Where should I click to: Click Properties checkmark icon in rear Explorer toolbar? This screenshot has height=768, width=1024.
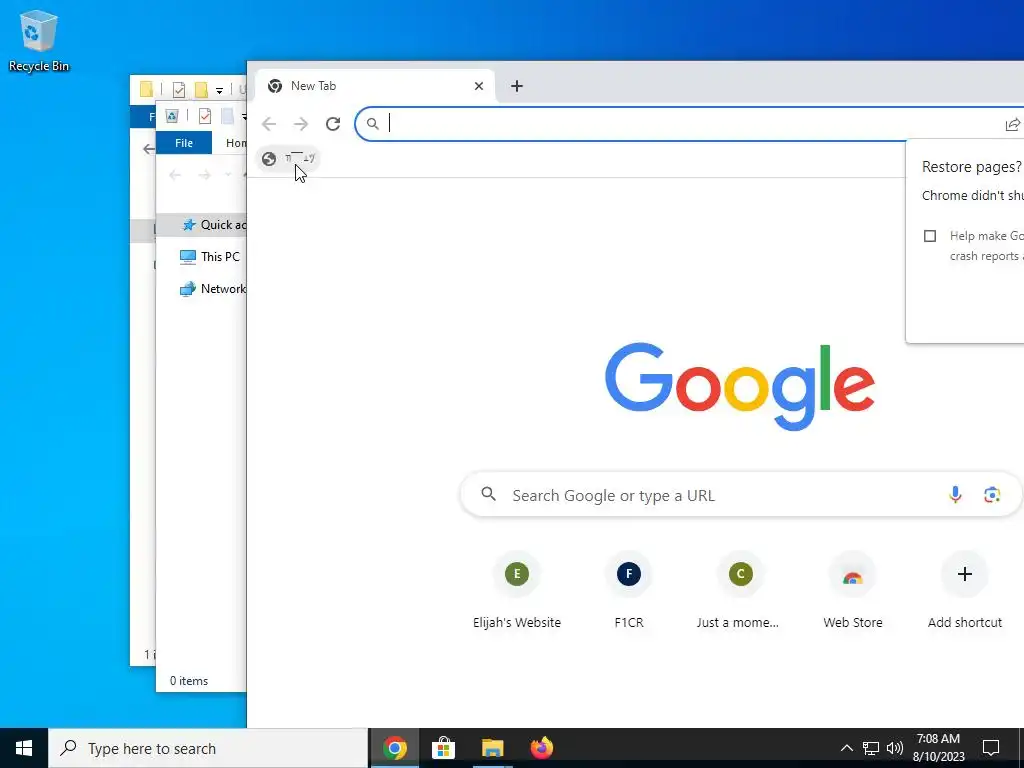click(178, 89)
